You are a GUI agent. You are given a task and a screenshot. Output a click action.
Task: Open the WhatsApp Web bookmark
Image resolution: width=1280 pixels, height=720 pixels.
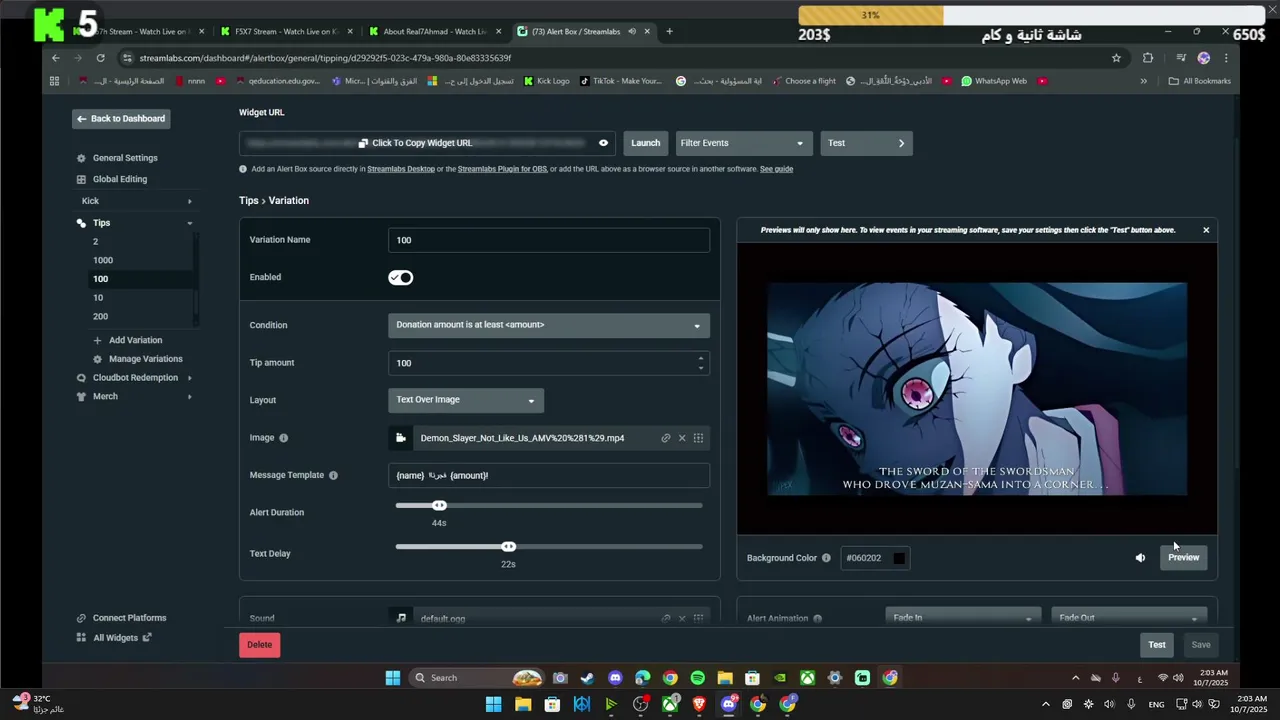coord(994,81)
